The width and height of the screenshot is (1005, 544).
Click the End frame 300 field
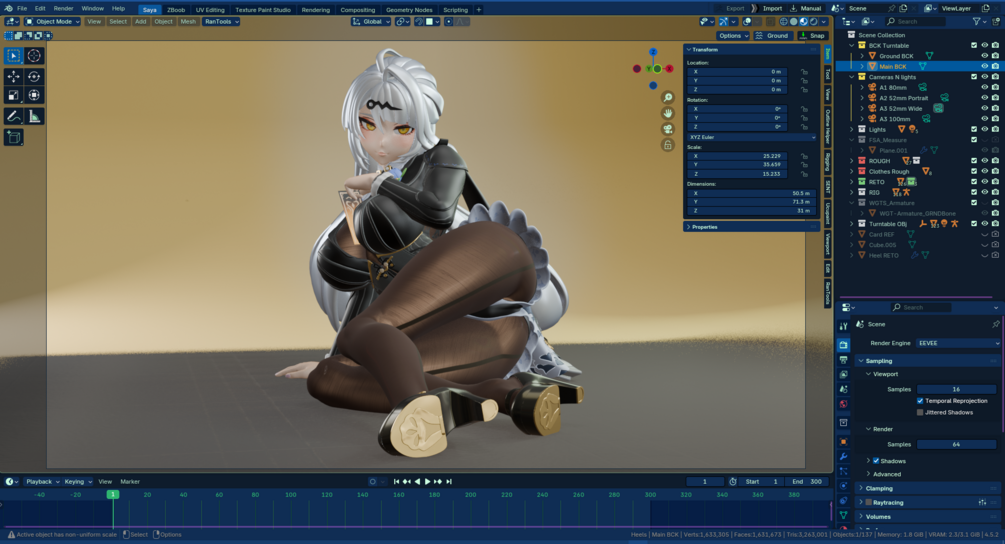click(x=806, y=482)
